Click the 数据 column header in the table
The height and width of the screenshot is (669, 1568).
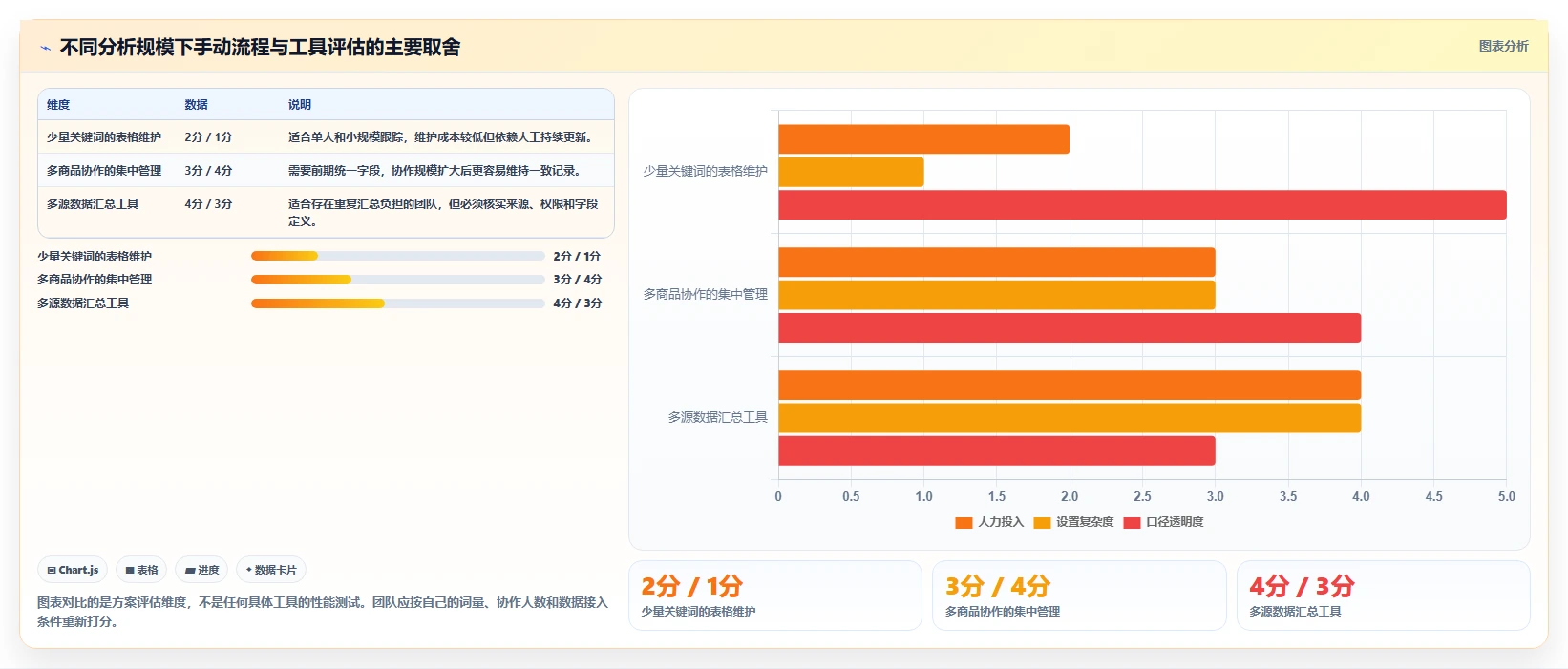196,105
